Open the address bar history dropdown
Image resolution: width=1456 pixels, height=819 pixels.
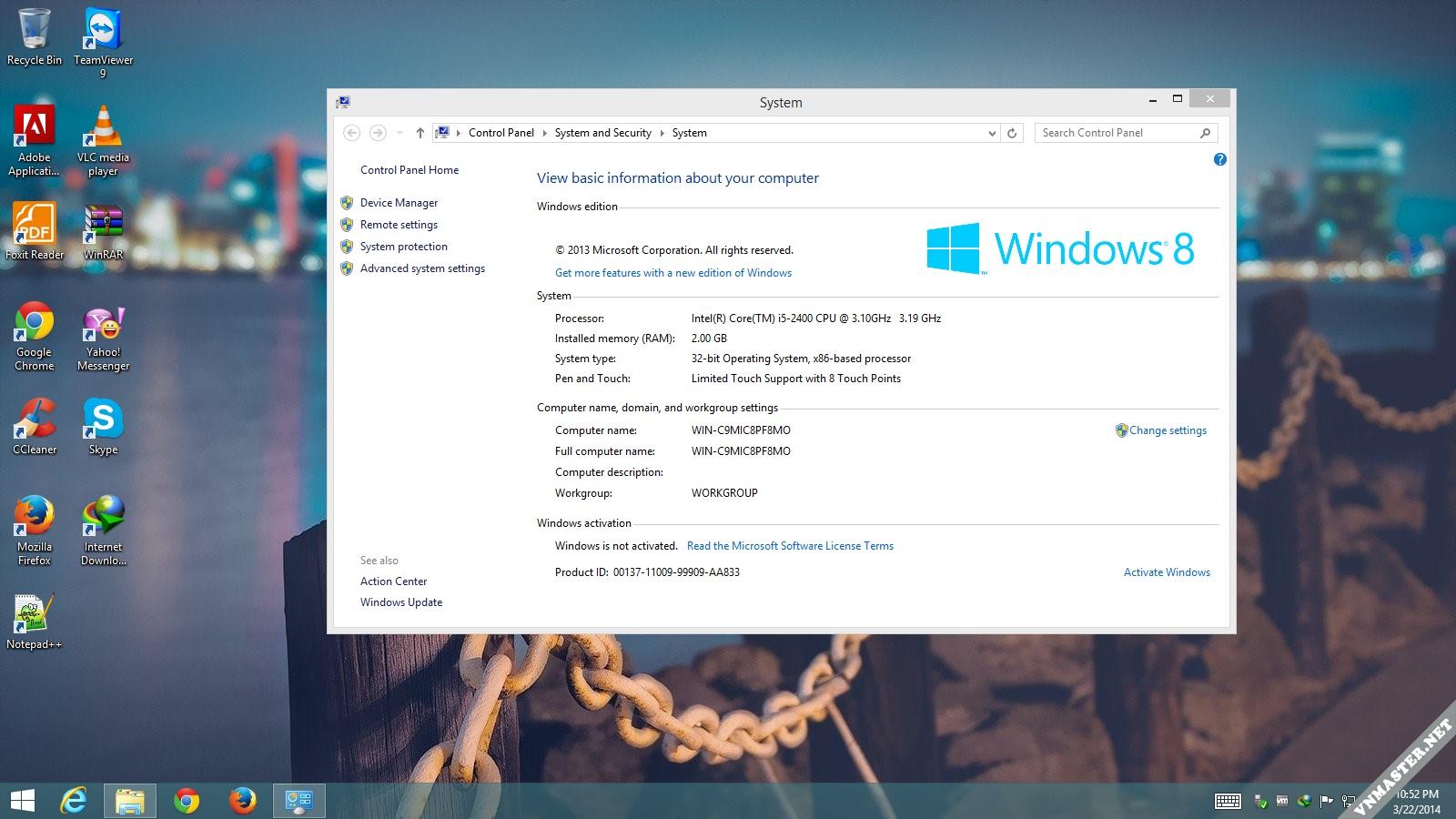pos(992,133)
